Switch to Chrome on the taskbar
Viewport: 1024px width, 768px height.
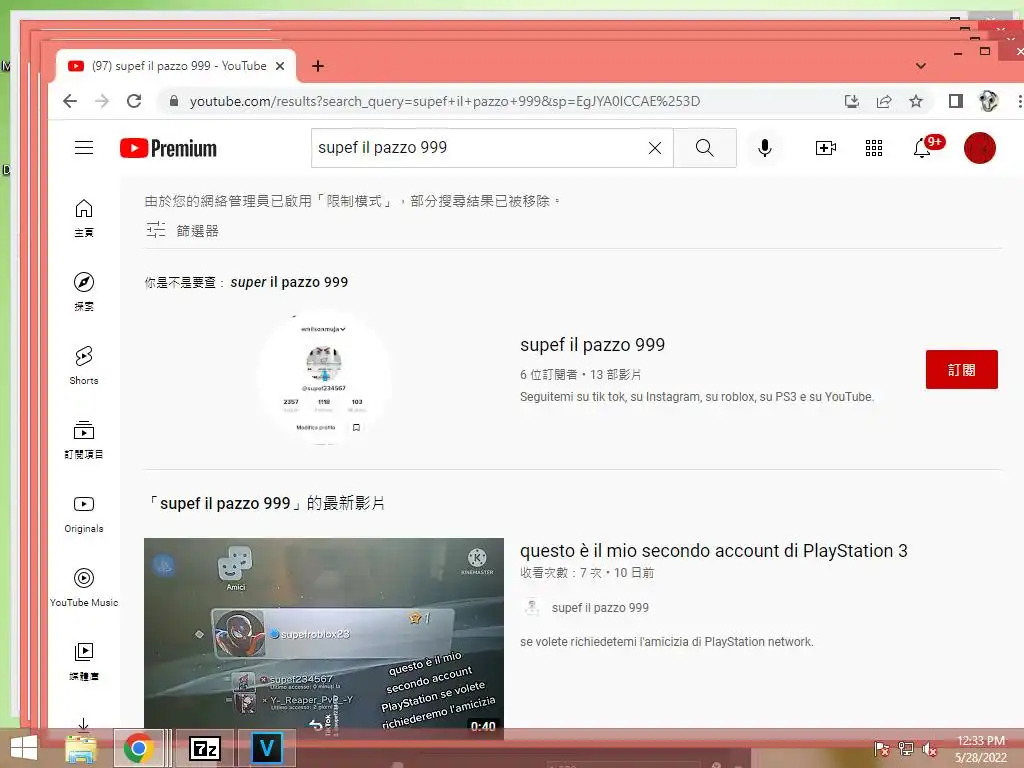point(138,748)
